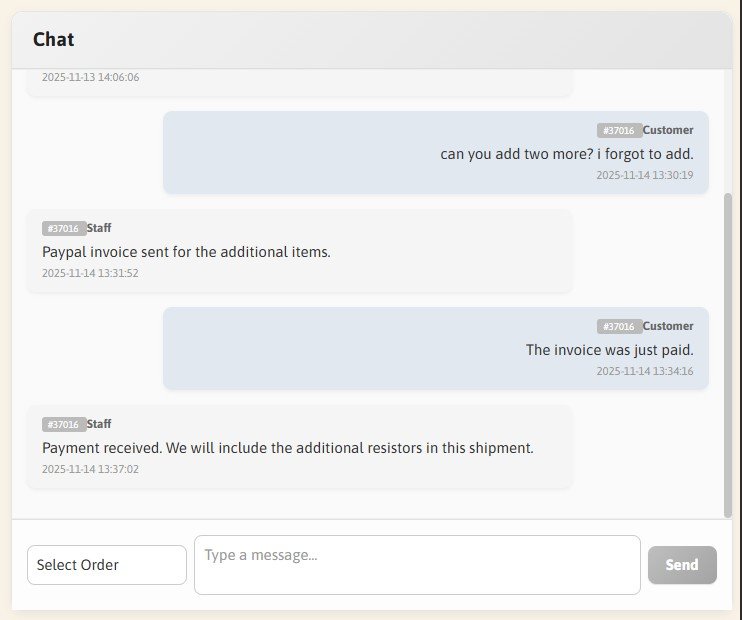Click "The invoice was just paid." message

[609, 350]
